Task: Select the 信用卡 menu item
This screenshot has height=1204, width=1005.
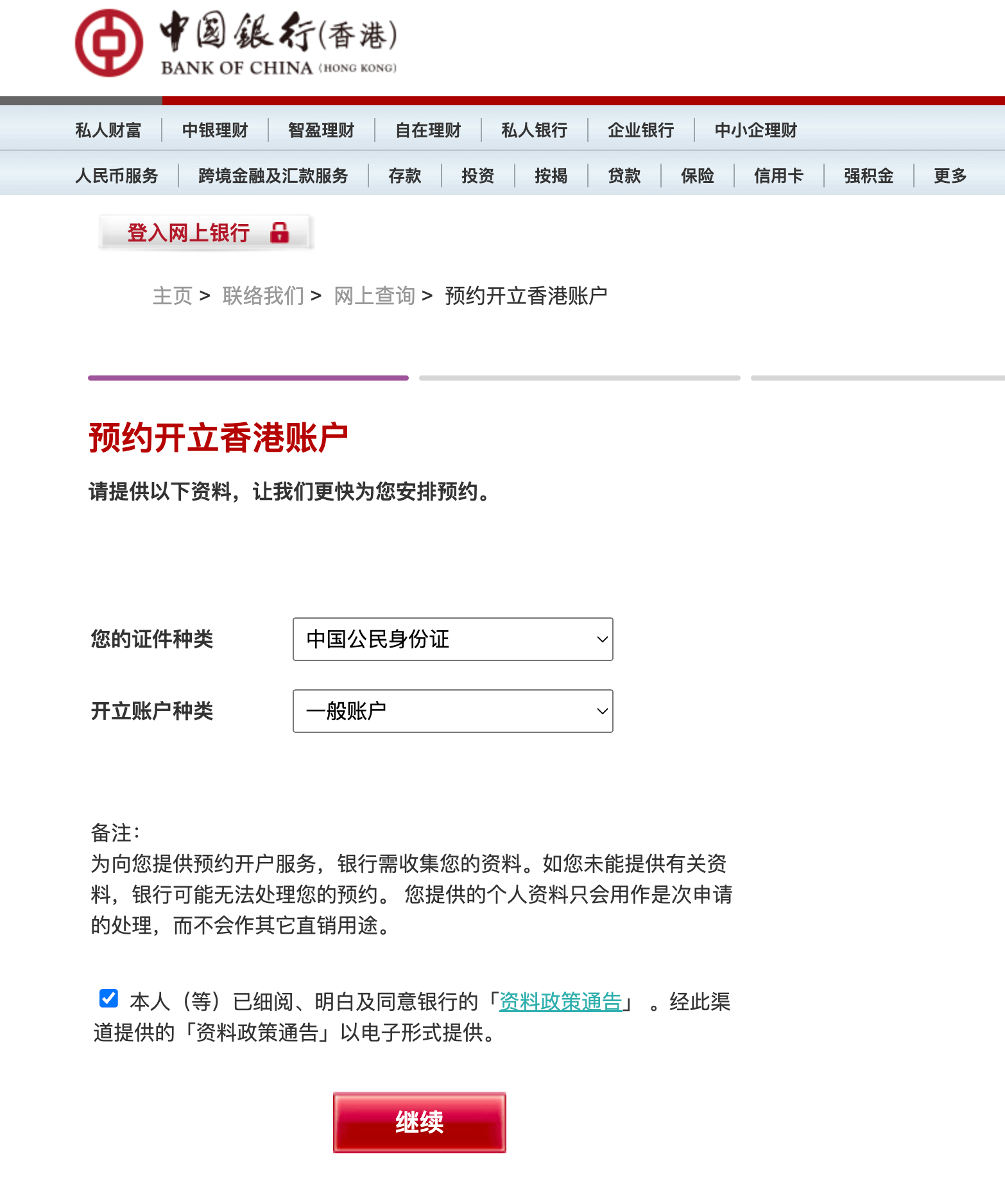Action: pyautogui.click(x=778, y=175)
